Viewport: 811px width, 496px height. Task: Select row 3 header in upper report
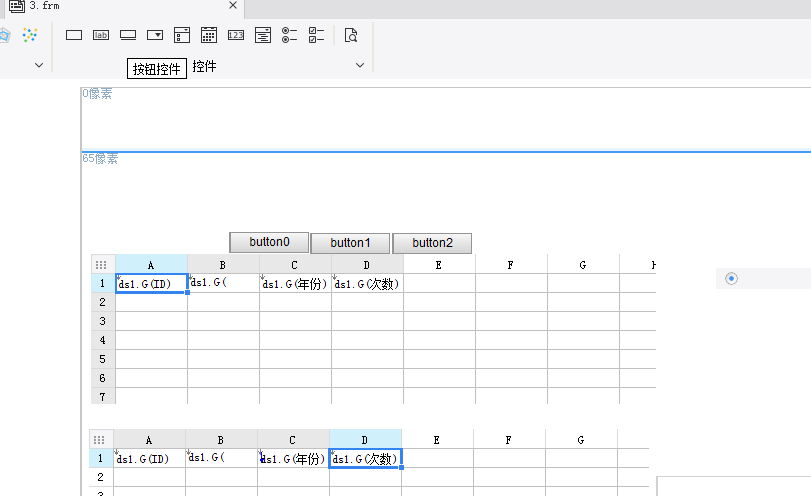102,321
